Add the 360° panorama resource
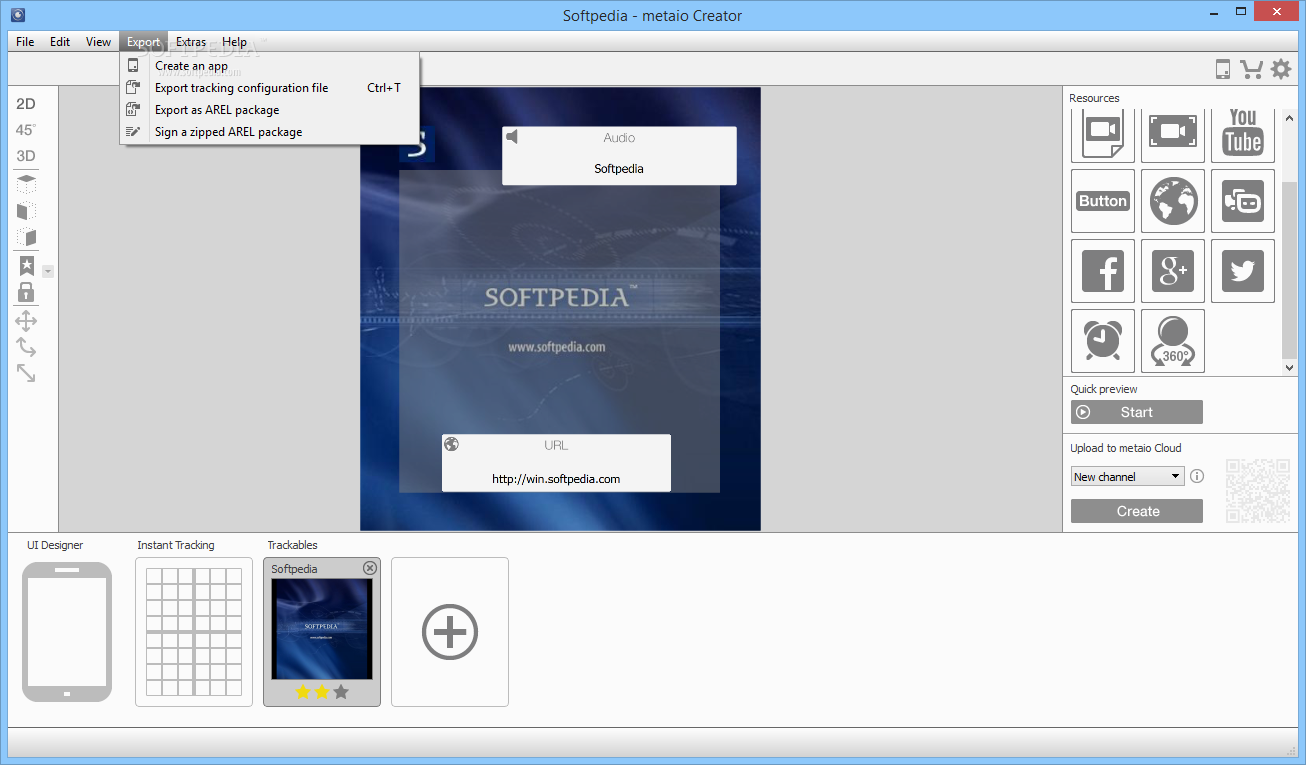 tap(1173, 341)
